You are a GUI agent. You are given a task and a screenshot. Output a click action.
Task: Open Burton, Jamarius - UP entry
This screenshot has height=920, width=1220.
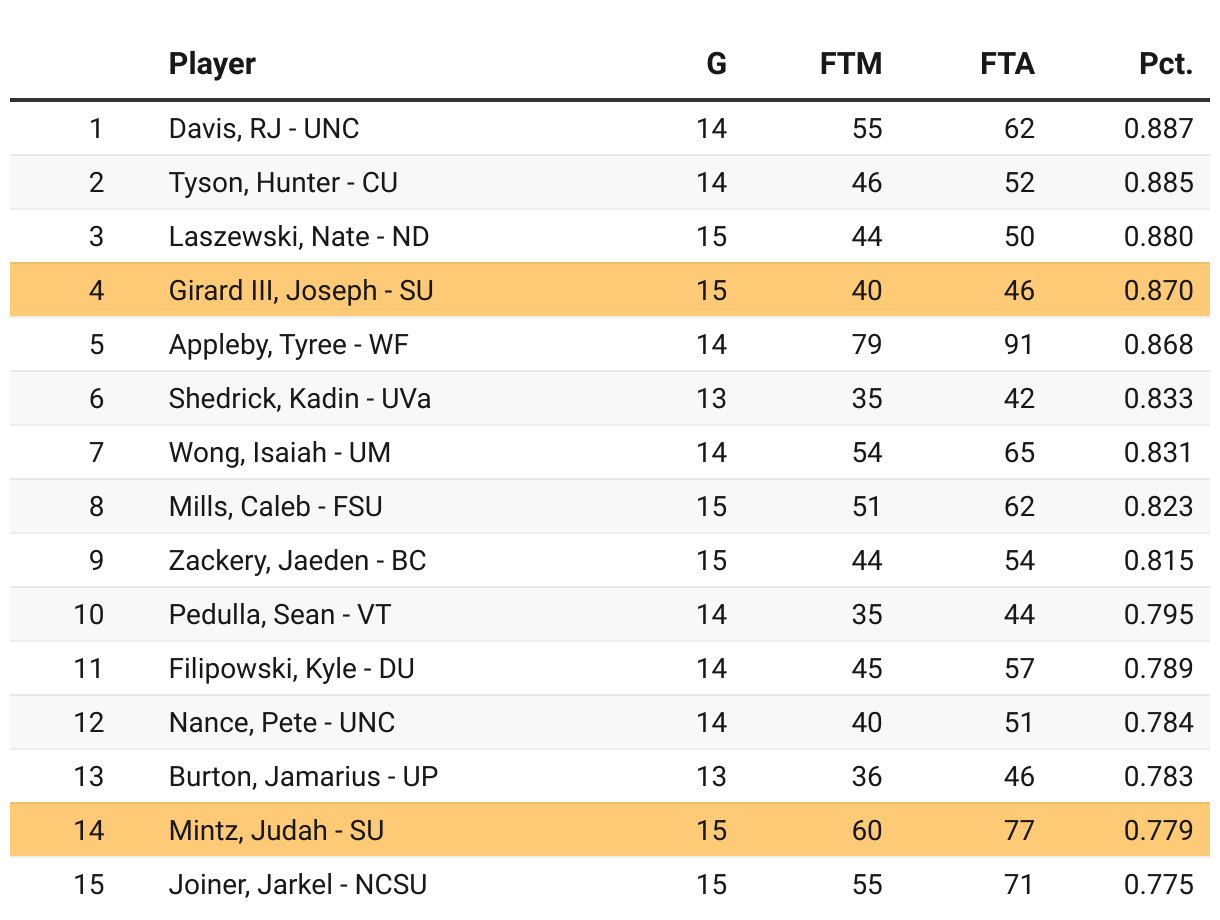tap(304, 776)
